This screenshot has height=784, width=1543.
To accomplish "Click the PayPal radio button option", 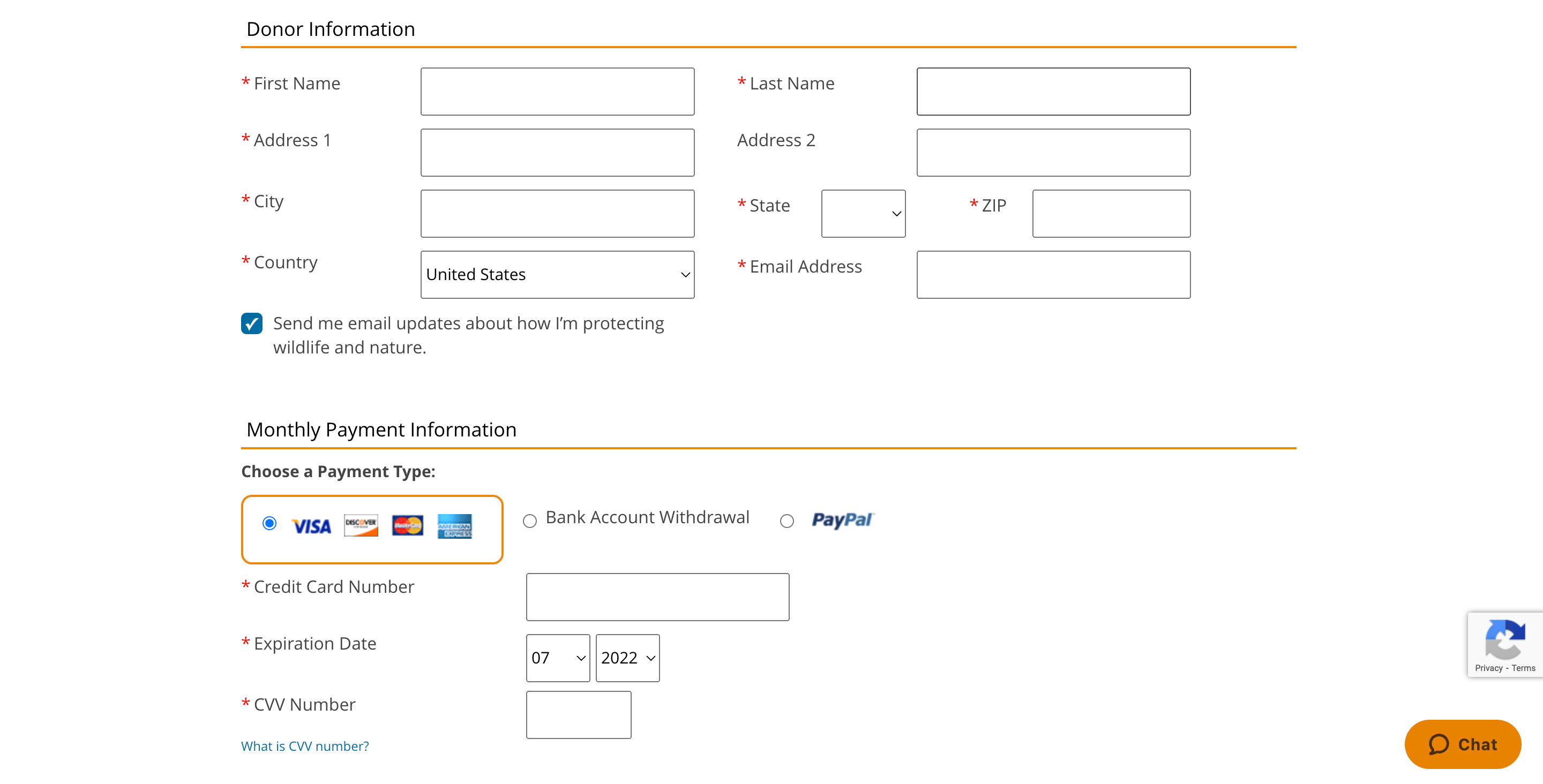I will [787, 521].
